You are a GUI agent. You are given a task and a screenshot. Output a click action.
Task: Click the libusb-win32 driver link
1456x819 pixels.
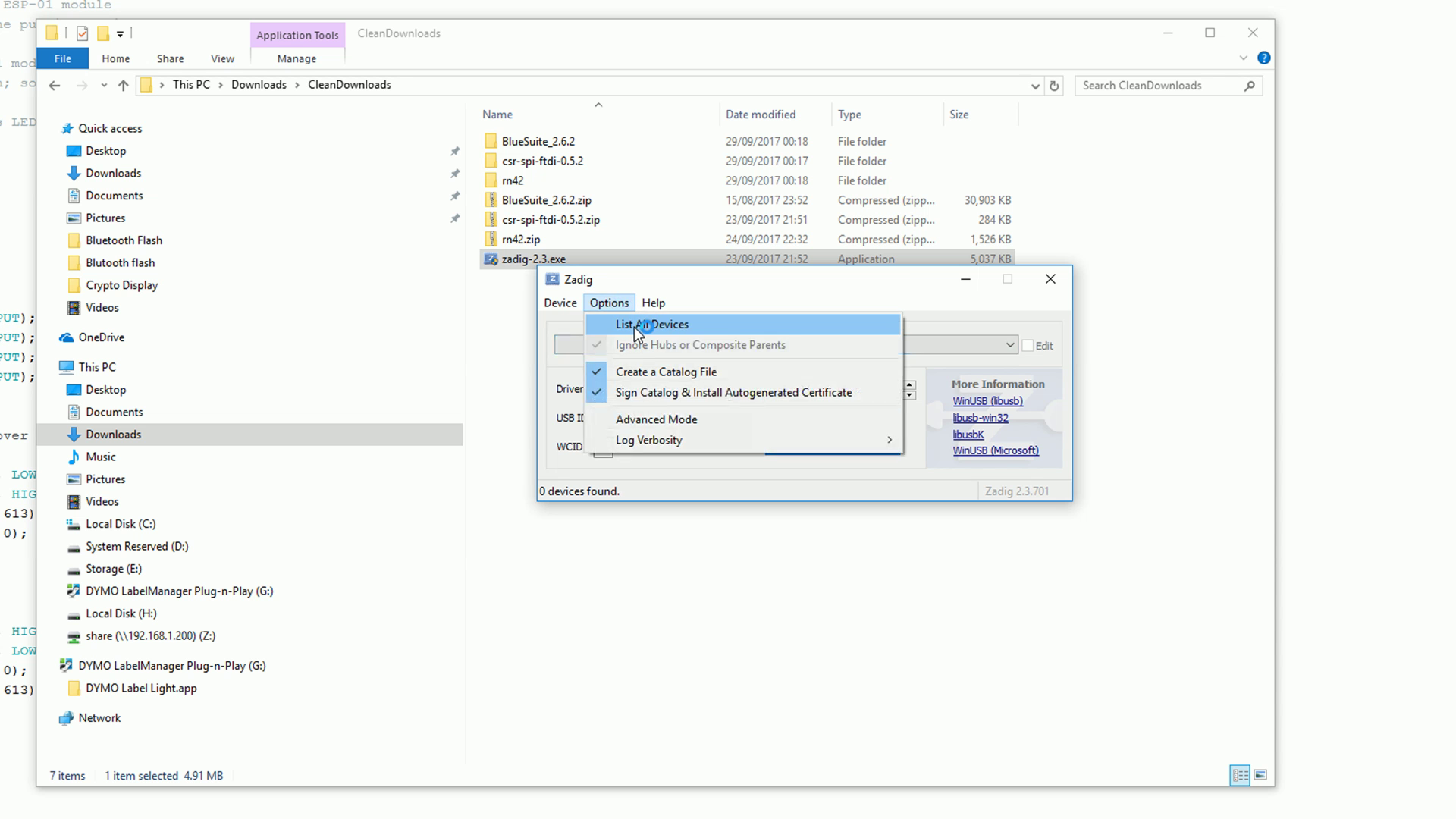[983, 417]
